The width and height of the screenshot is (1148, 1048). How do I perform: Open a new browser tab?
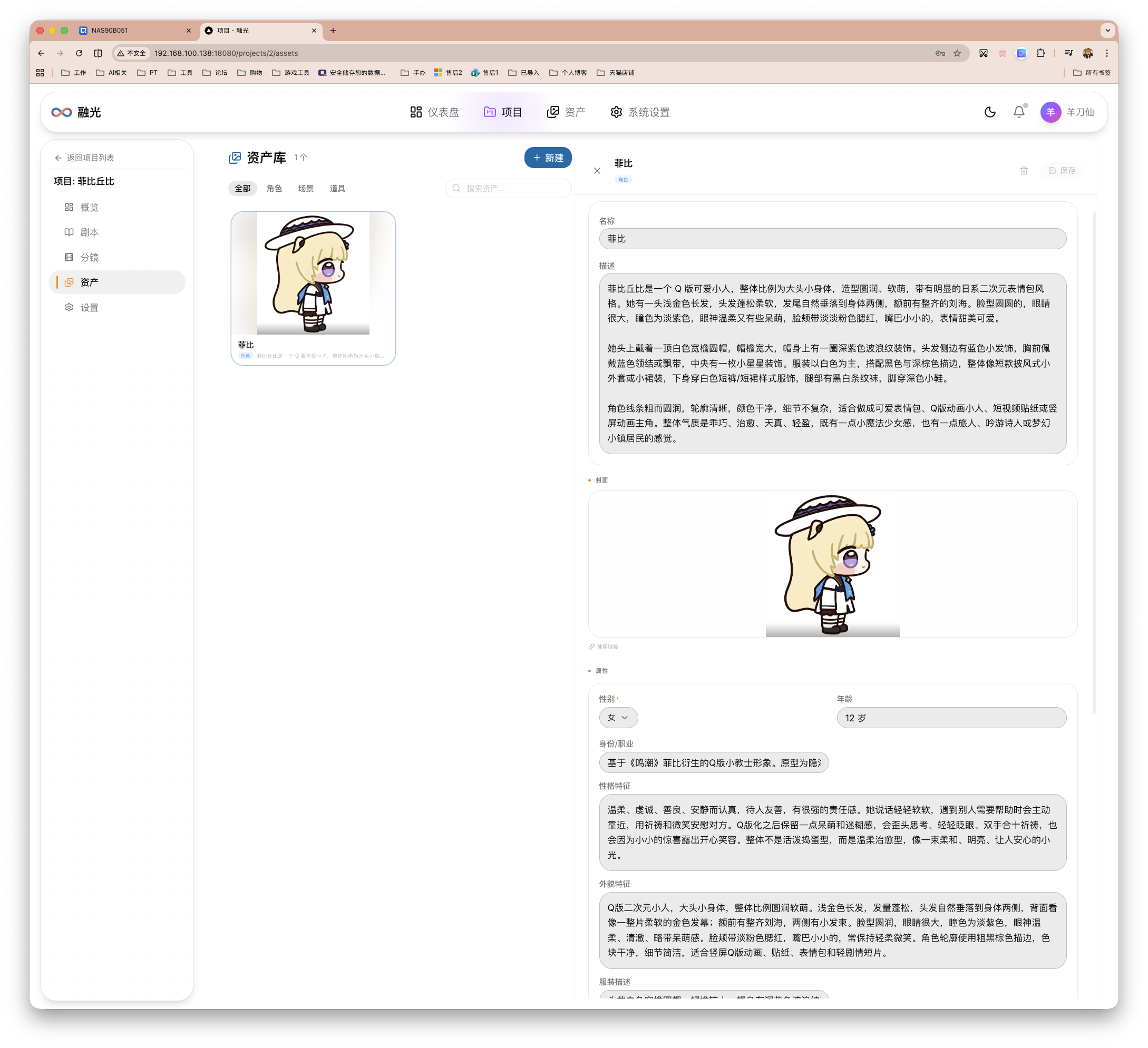[333, 31]
